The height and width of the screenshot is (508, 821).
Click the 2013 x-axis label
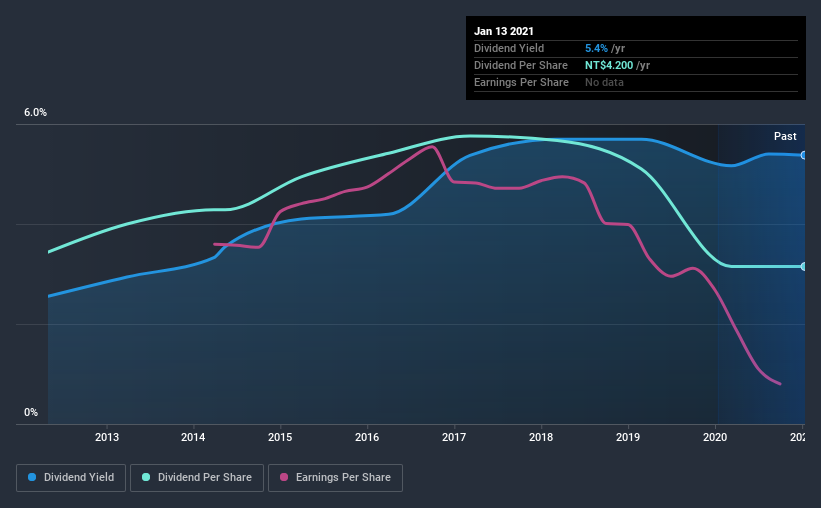coord(107,437)
